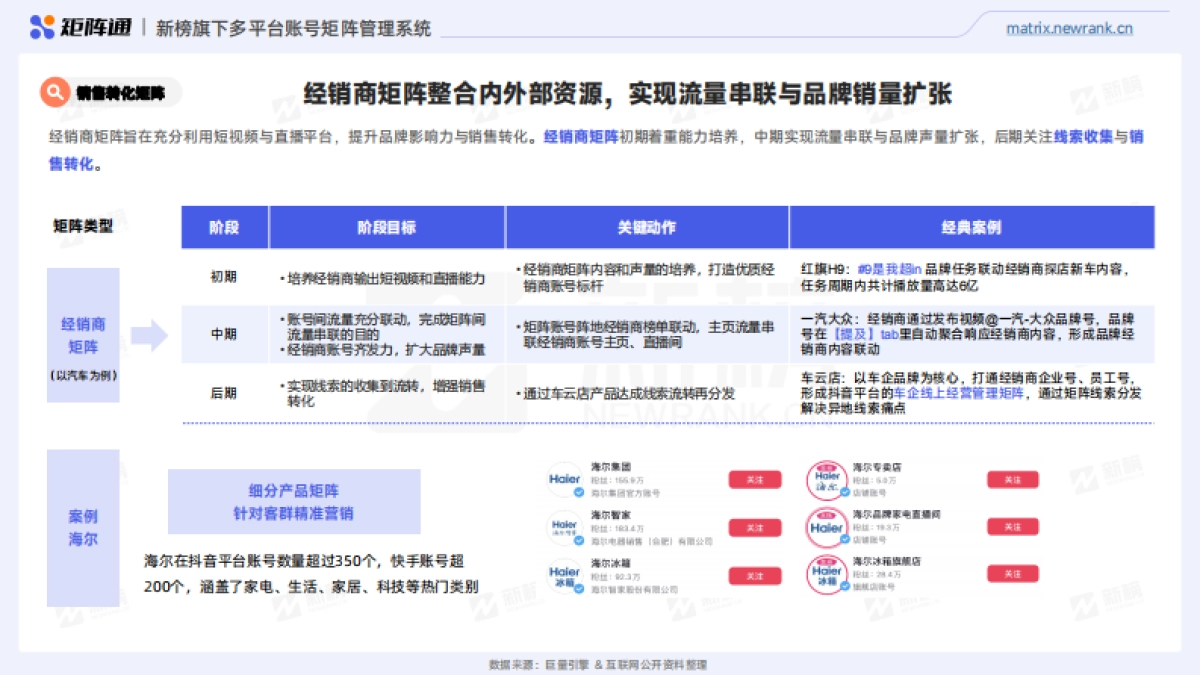The width and height of the screenshot is (1200, 675).
Task: Click the magnifier icon on 销售转化矩阵 badge
Action: [54, 93]
